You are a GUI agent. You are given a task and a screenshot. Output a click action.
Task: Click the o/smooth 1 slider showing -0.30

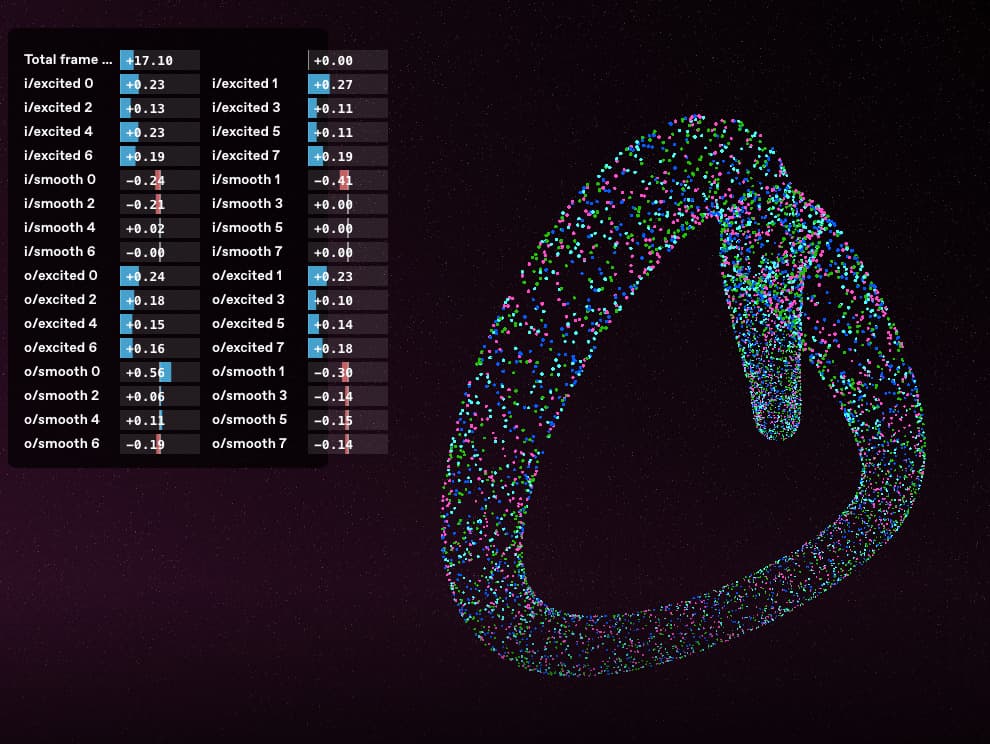[x=347, y=372]
